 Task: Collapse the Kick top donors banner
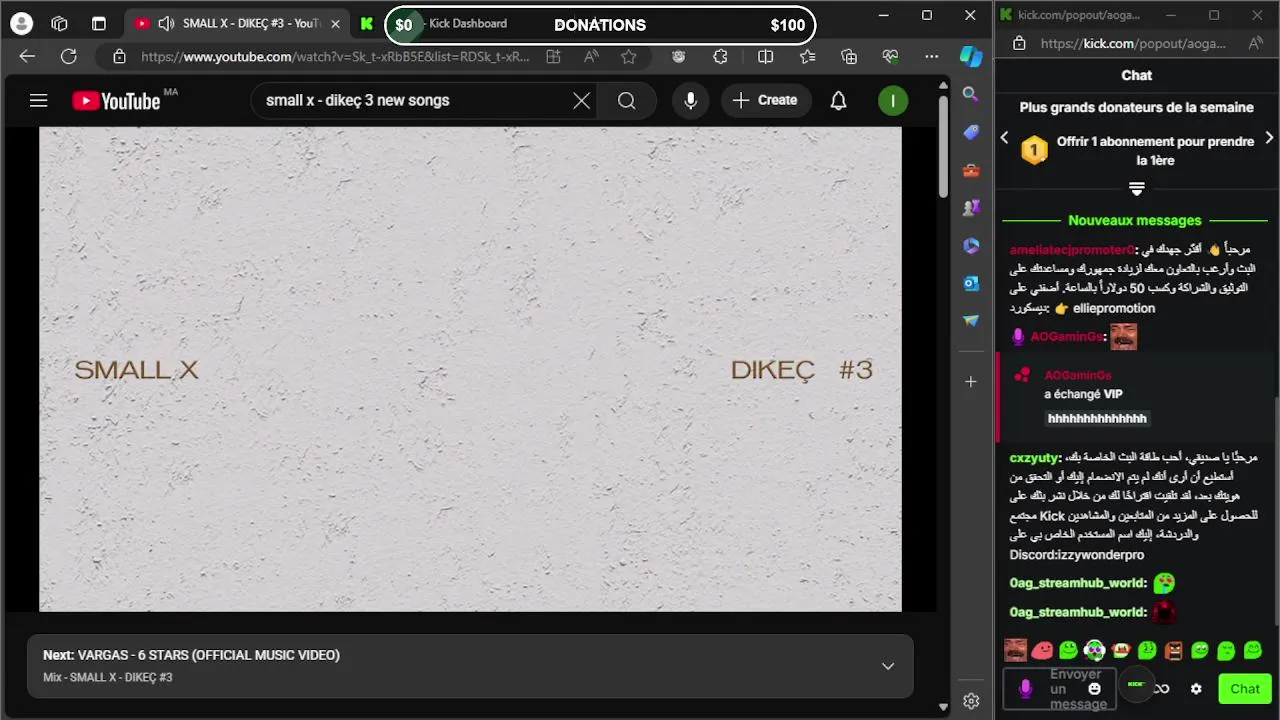tap(1136, 188)
